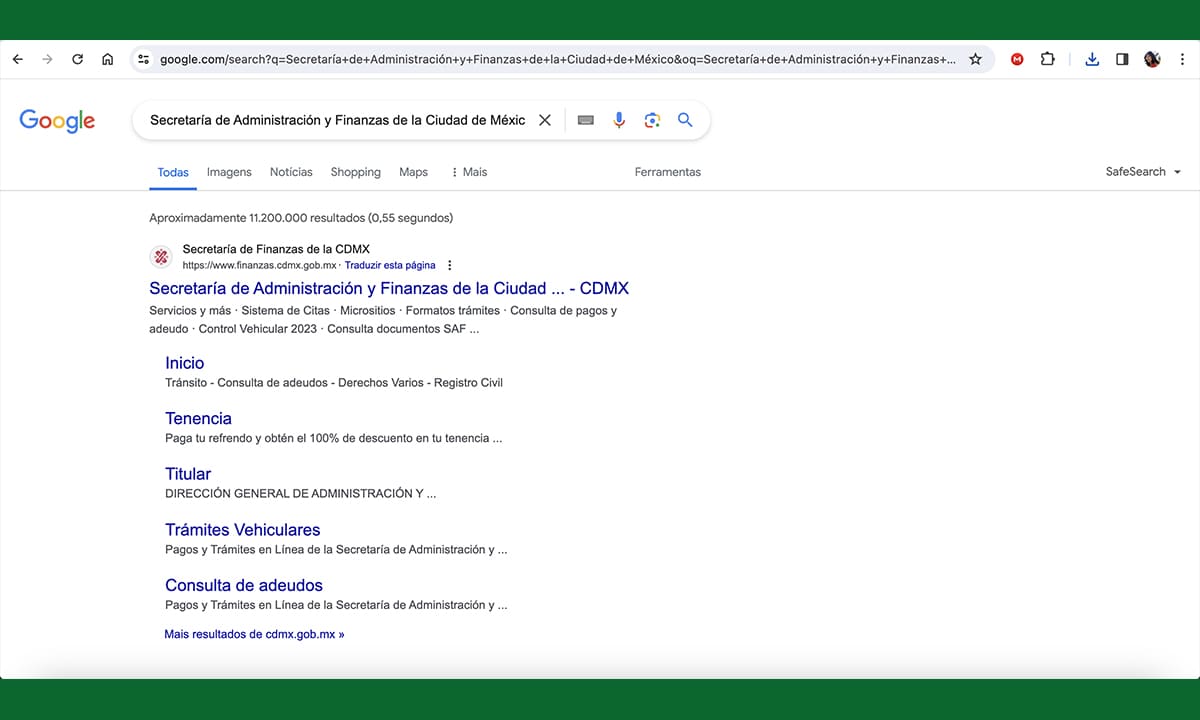This screenshot has height=720, width=1200.
Task: Open the SafeSearch dropdown
Action: click(x=1143, y=172)
